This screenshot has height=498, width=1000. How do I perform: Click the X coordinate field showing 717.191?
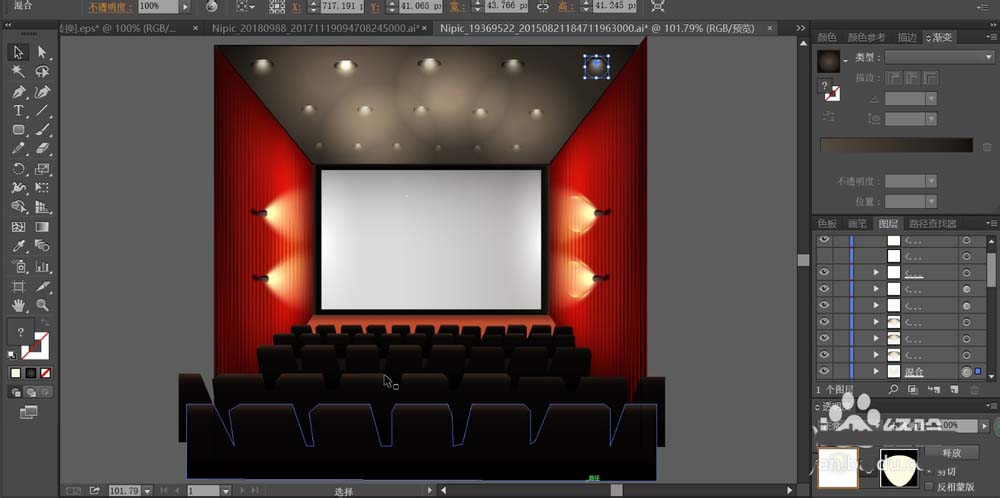click(x=341, y=6)
